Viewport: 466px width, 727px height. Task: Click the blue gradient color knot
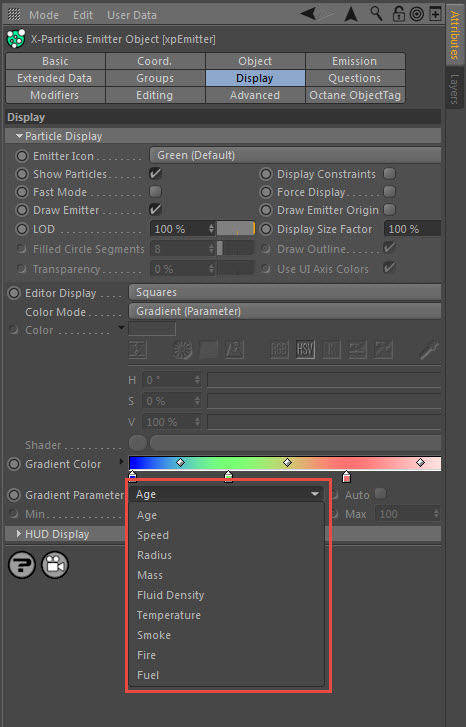[x=133, y=476]
